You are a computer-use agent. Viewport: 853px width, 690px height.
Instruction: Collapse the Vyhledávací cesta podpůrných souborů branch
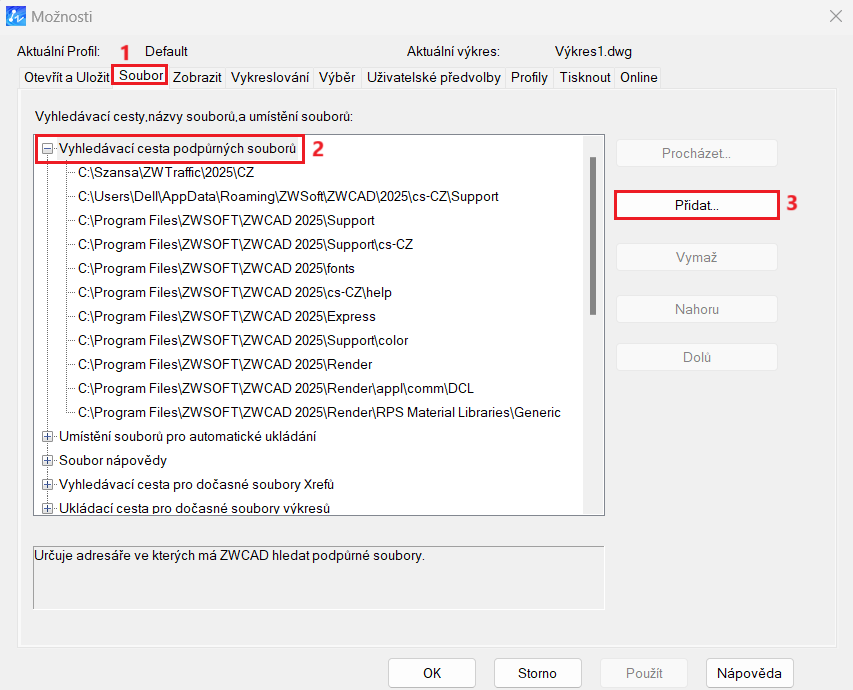pyautogui.click(x=48, y=148)
